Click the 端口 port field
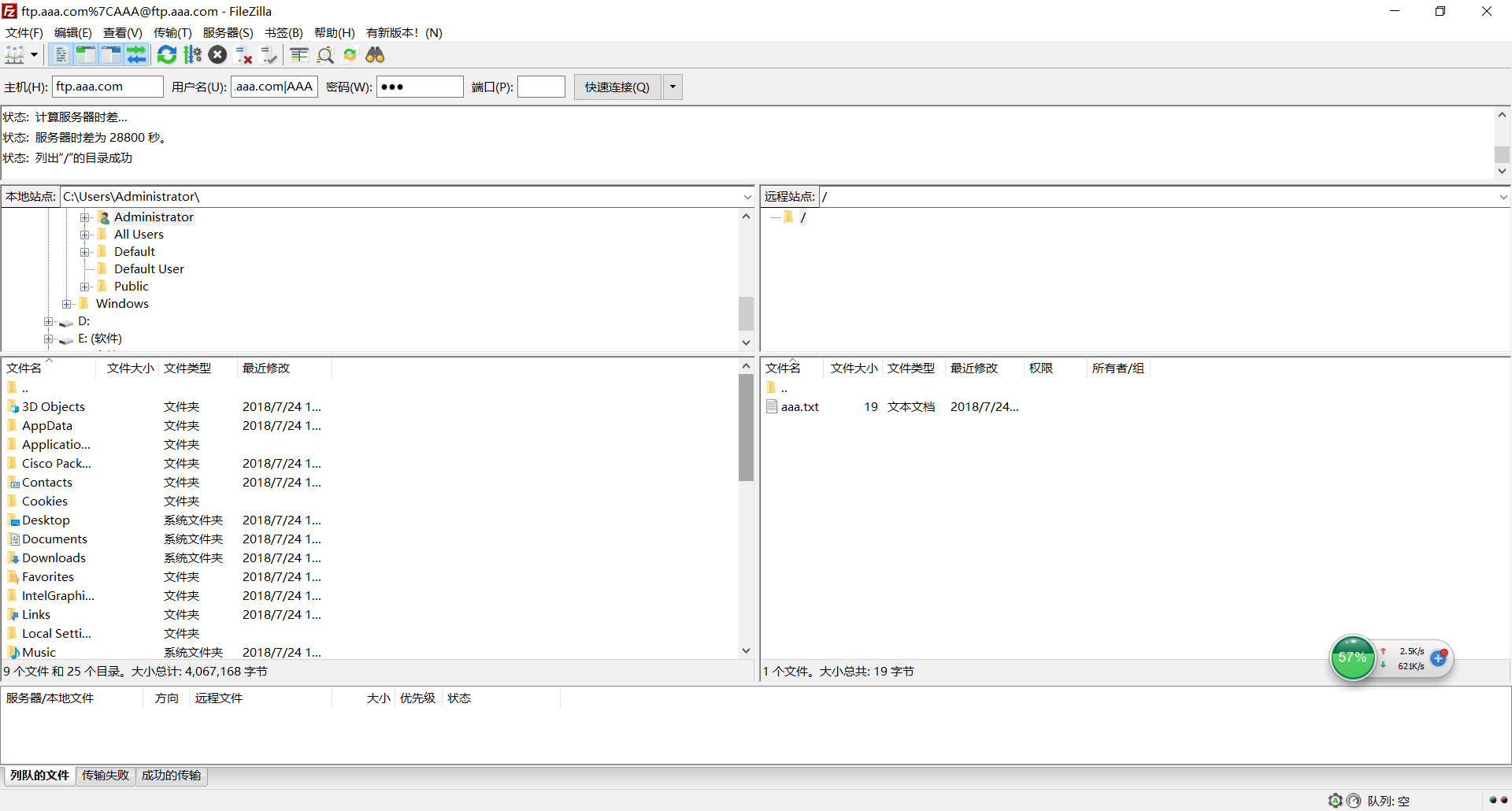This screenshot has height=811, width=1512. point(541,87)
